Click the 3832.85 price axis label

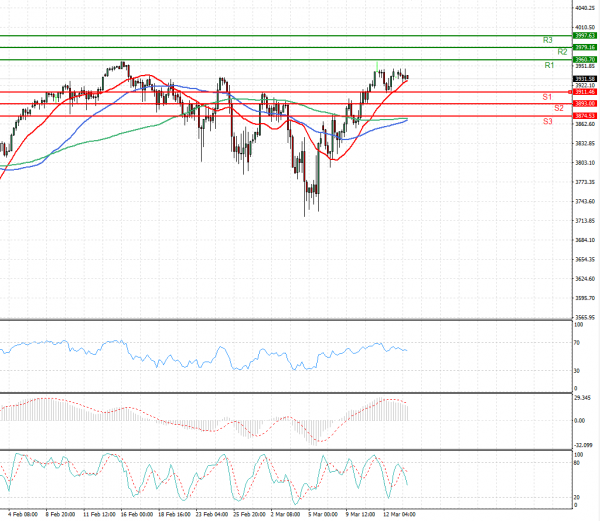pos(585,143)
